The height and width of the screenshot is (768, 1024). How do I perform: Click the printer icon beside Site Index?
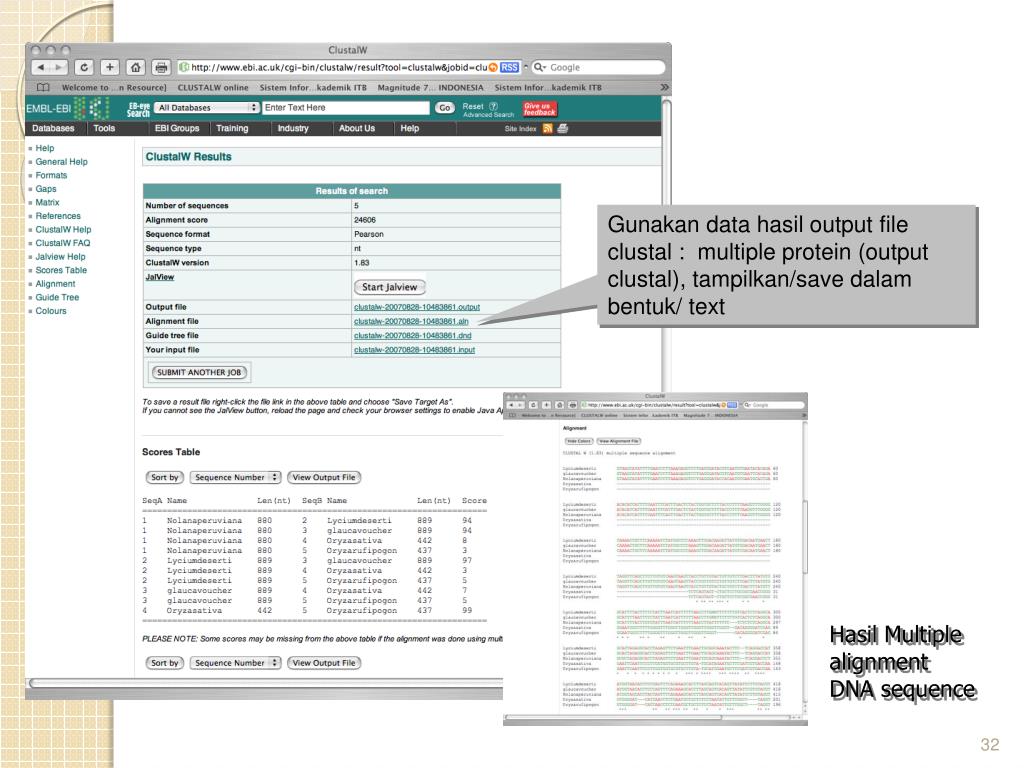pos(562,129)
